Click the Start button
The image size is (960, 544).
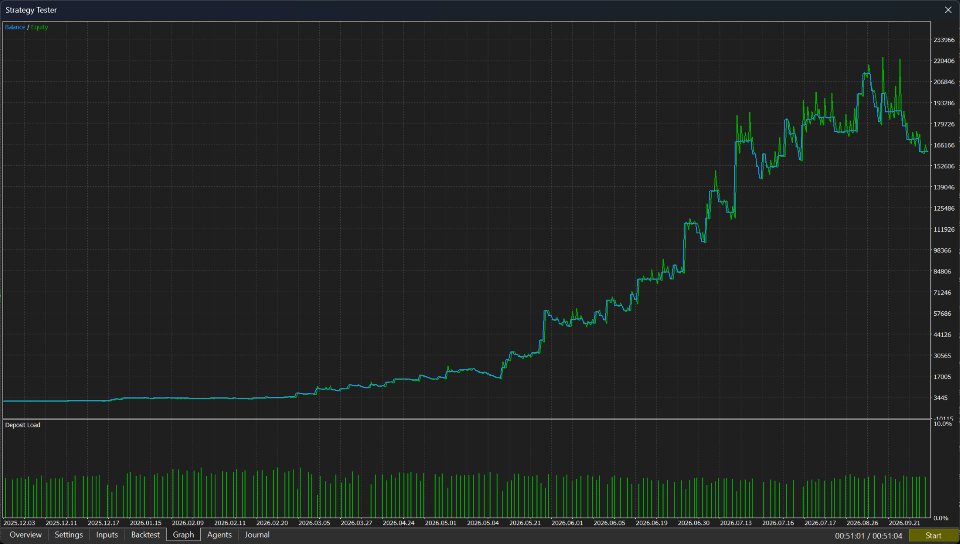[x=933, y=535]
